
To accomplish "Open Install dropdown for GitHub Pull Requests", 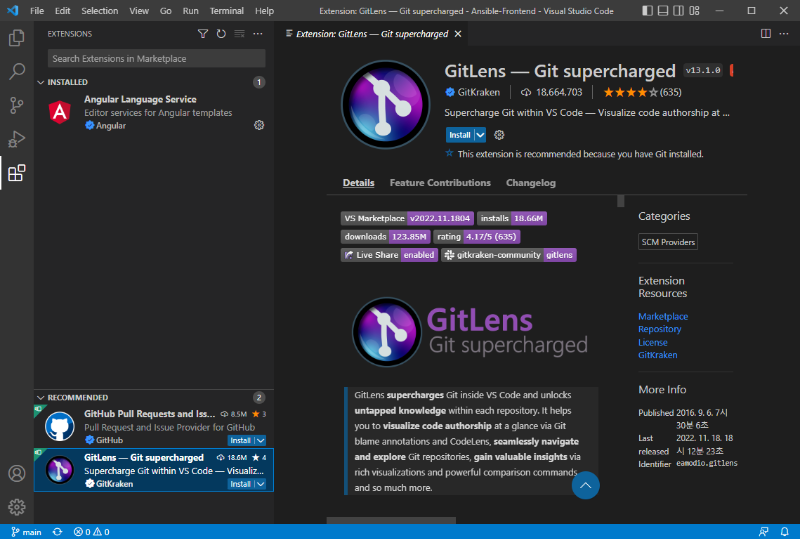I will pos(261,440).
